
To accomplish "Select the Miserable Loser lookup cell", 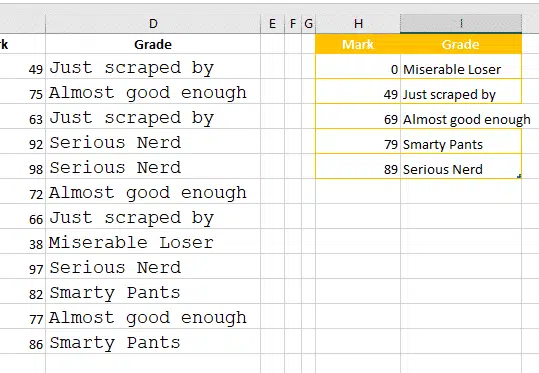I will click(461, 67).
